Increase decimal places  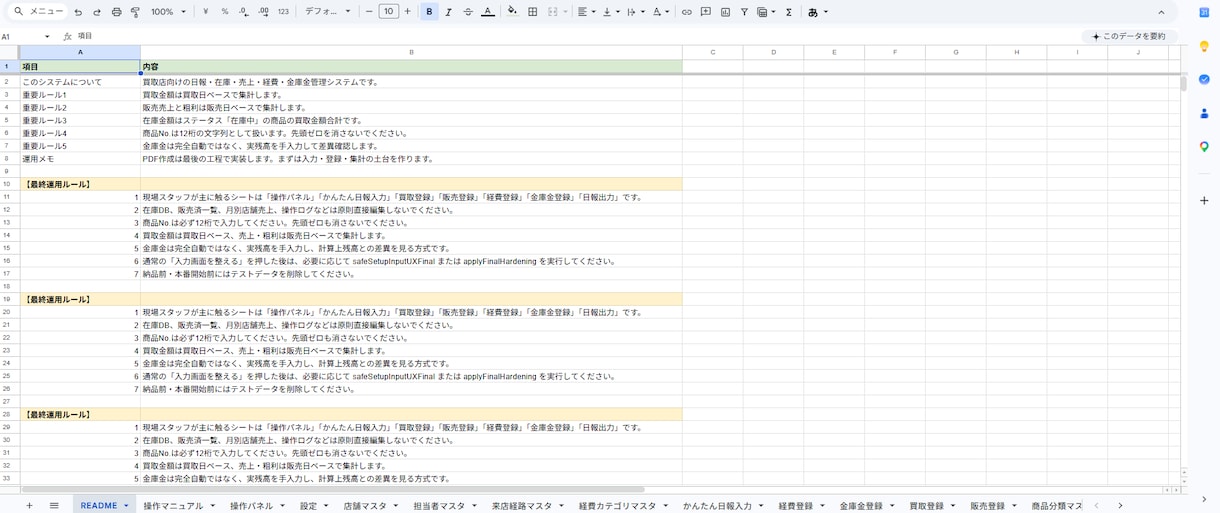[263, 12]
